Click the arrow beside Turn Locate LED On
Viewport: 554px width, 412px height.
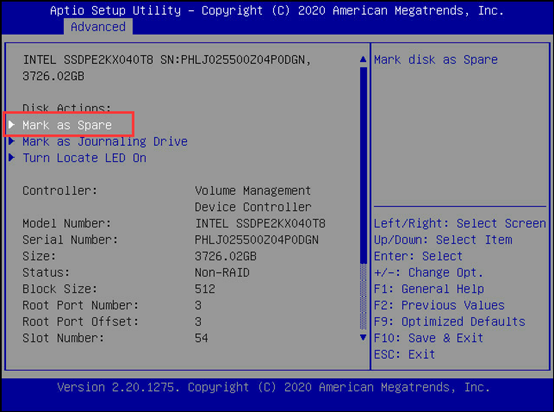pyautogui.click(x=12, y=157)
